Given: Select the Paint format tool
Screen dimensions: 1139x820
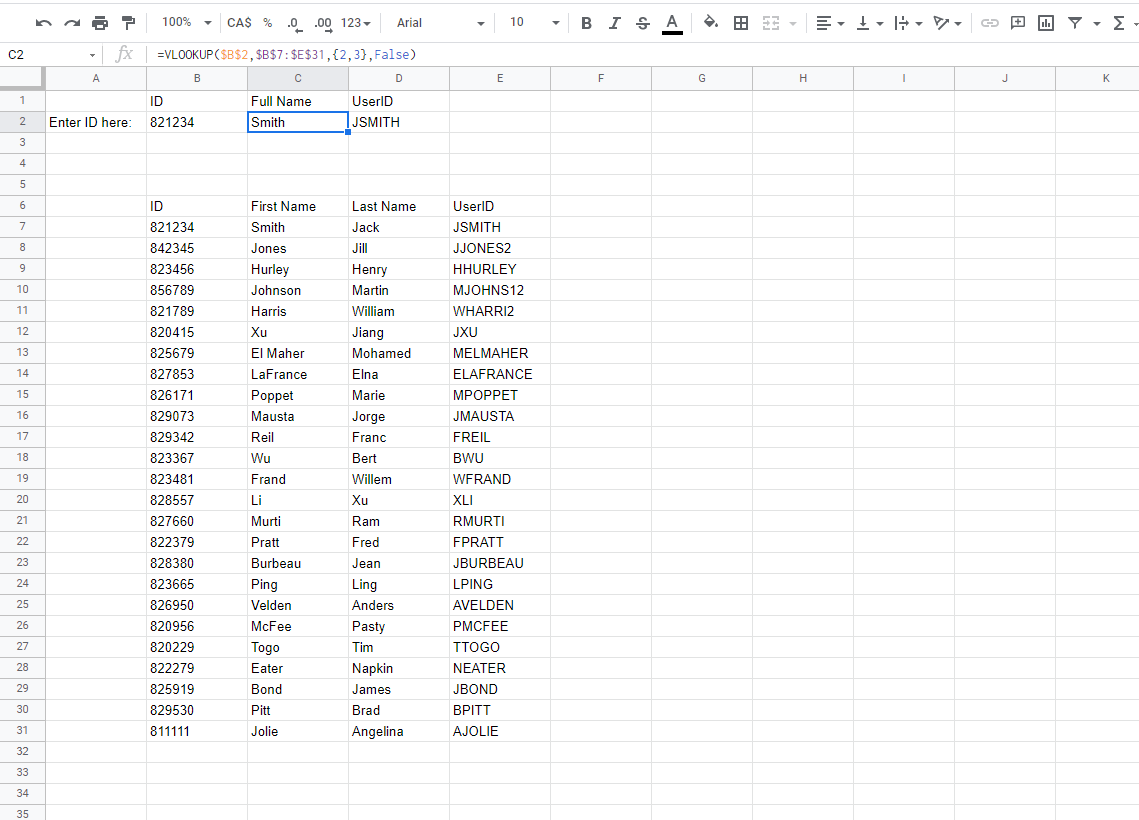Looking at the screenshot, I should pyautogui.click(x=128, y=22).
